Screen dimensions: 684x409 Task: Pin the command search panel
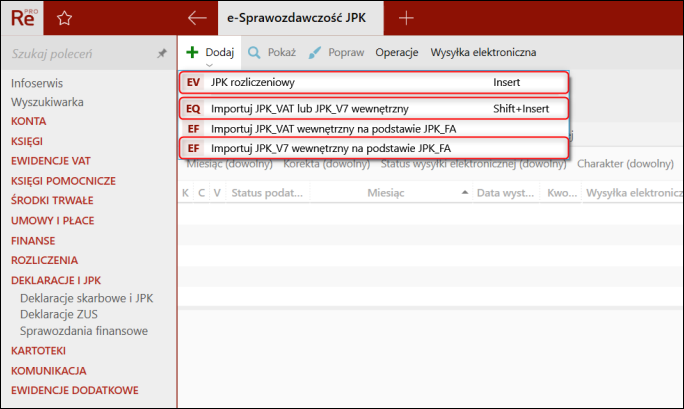click(162, 54)
